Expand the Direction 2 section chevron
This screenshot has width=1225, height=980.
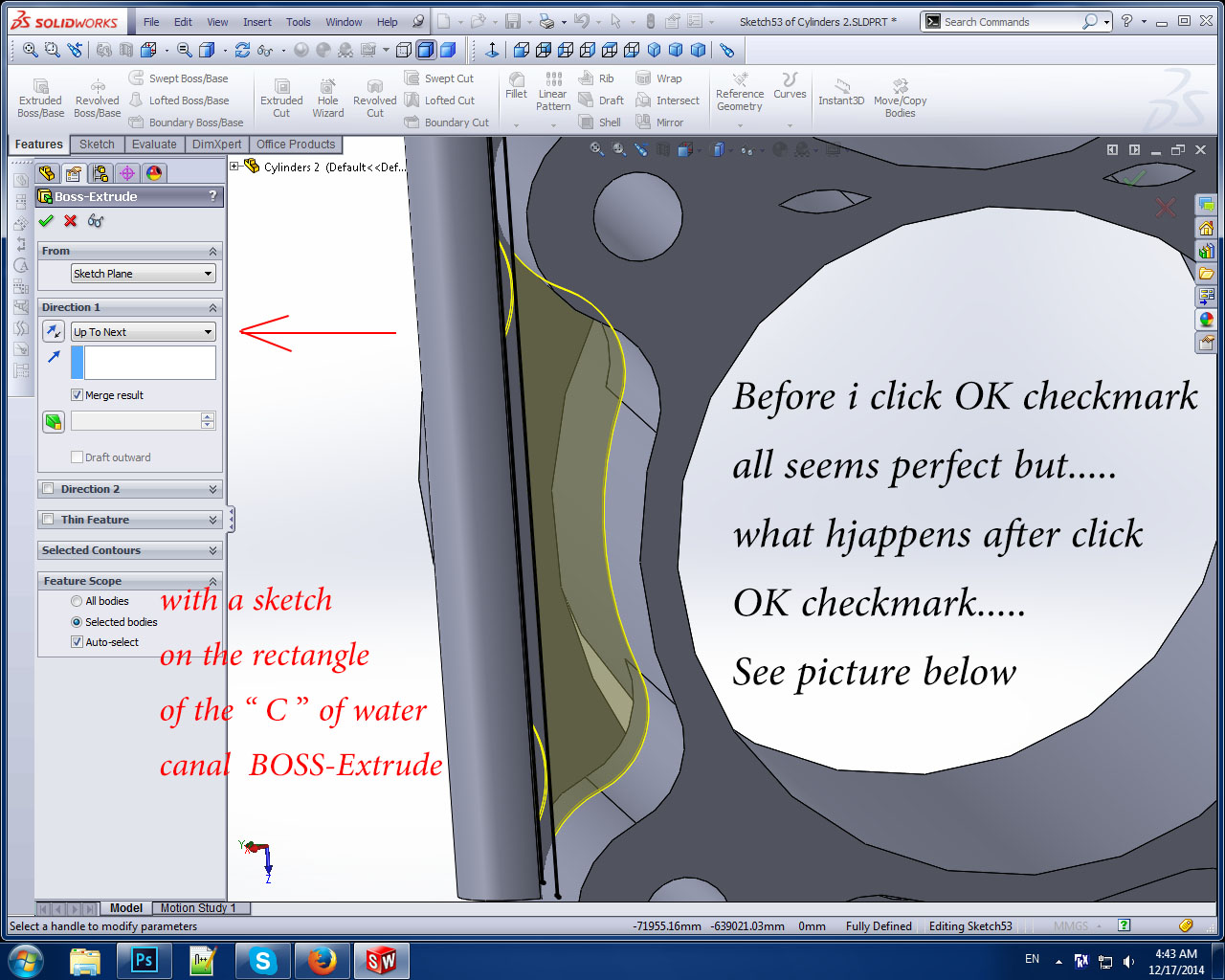tap(213, 489)
